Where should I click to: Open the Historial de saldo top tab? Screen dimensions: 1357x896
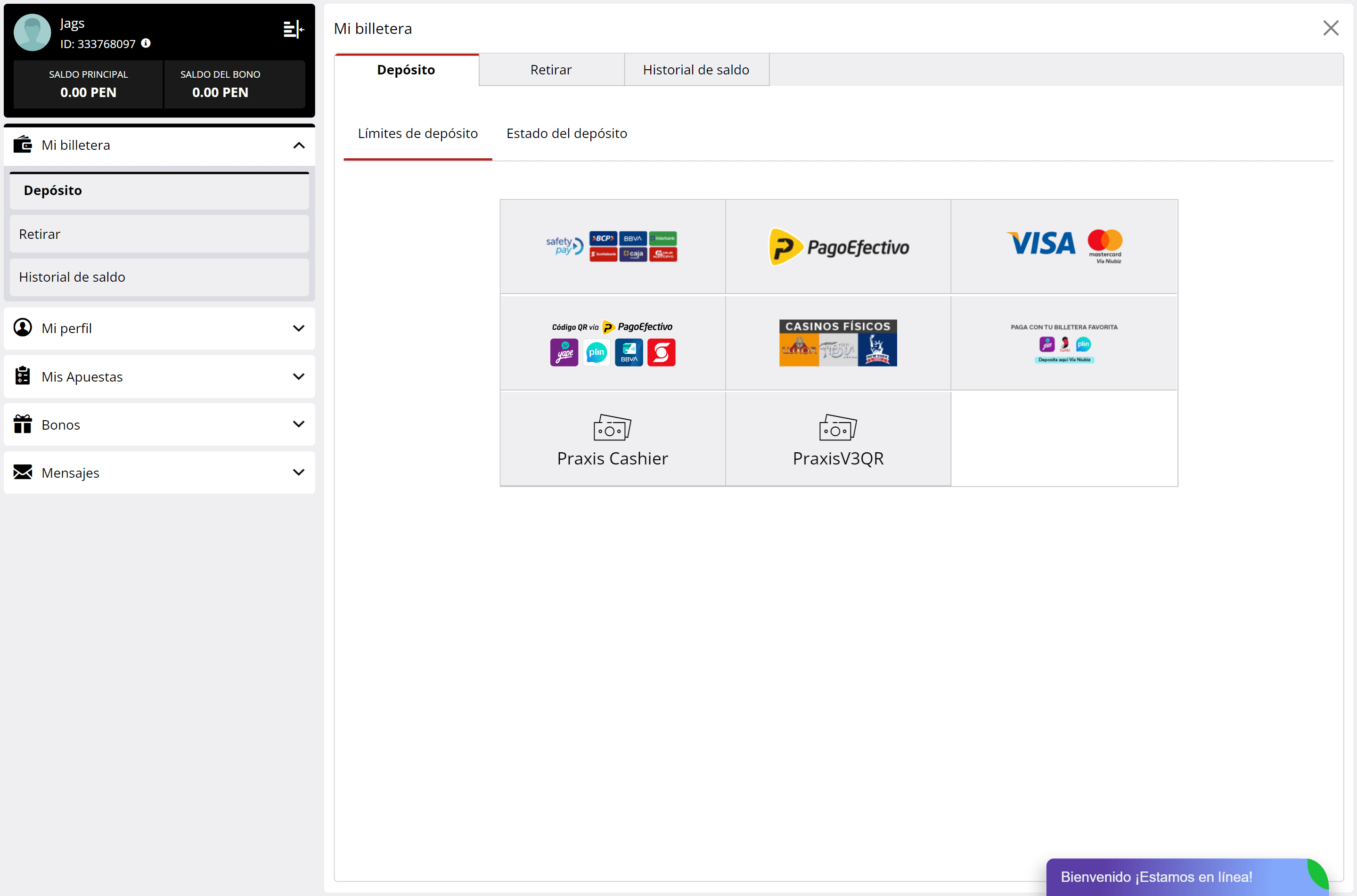696,70
